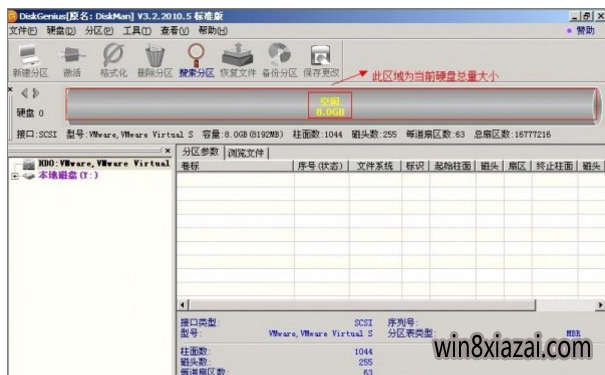Select the 8.0GB free space disk bar
The width and height of the screenshot is (605, 375).
tap(330, 105)
